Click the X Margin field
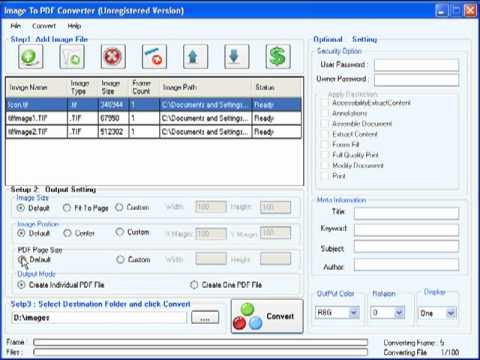 click(211, 234)
